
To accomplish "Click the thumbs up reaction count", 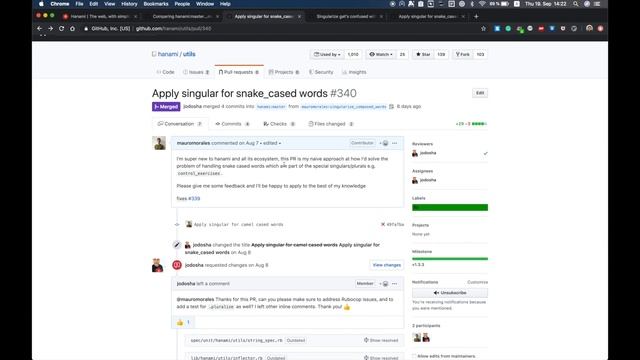I will (183, 322).
